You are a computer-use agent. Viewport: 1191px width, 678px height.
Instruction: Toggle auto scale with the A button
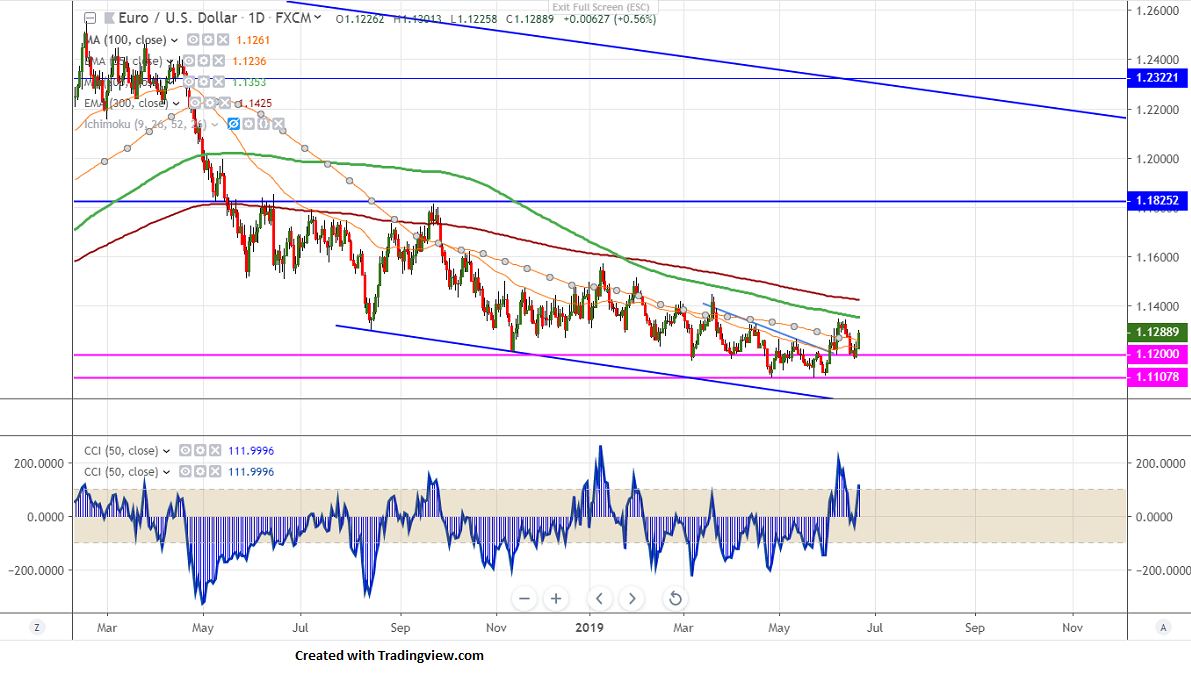tap(1163, 627)
